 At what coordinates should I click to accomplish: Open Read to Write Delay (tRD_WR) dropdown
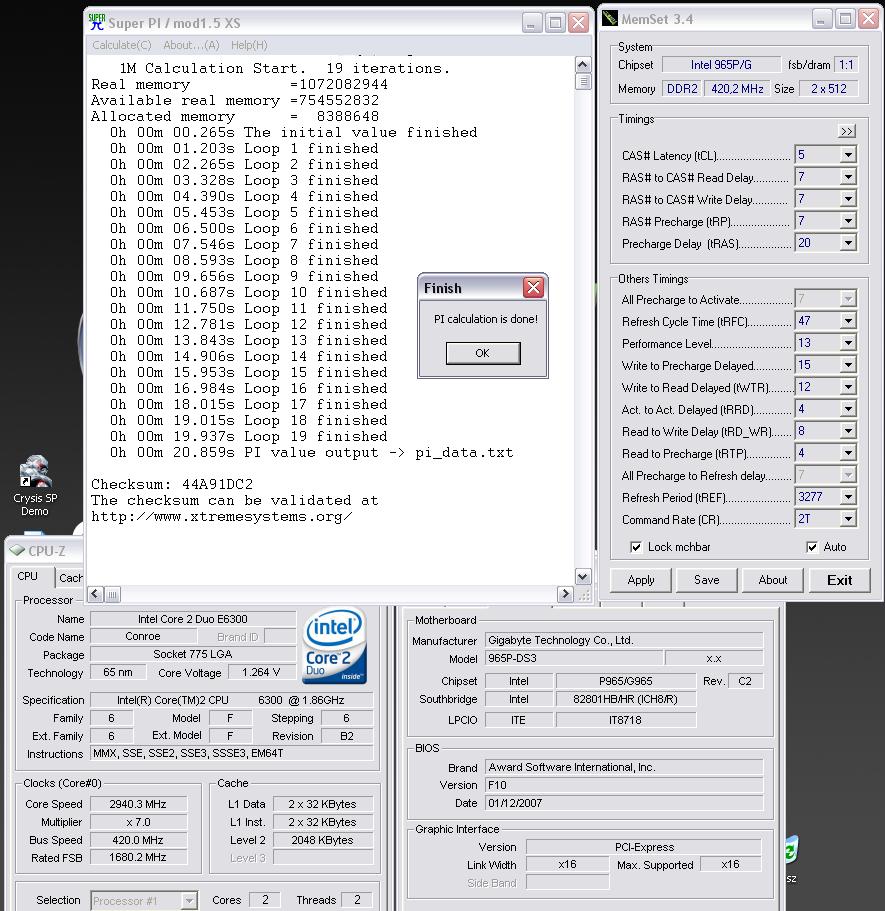(848, 431)
